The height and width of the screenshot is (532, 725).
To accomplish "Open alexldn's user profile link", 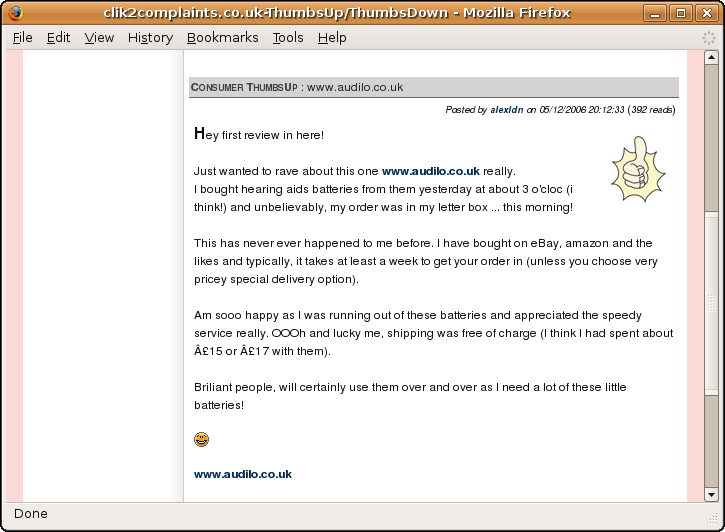I will coord(507,110).
